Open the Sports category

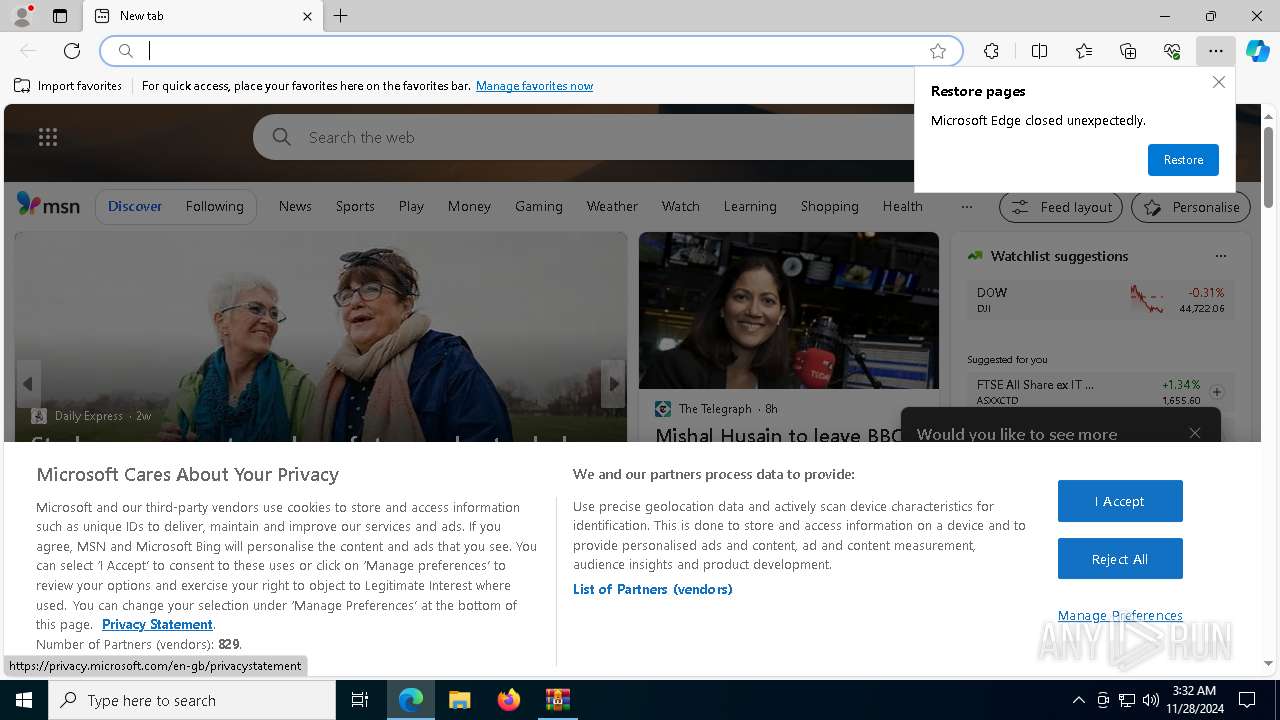355,206
